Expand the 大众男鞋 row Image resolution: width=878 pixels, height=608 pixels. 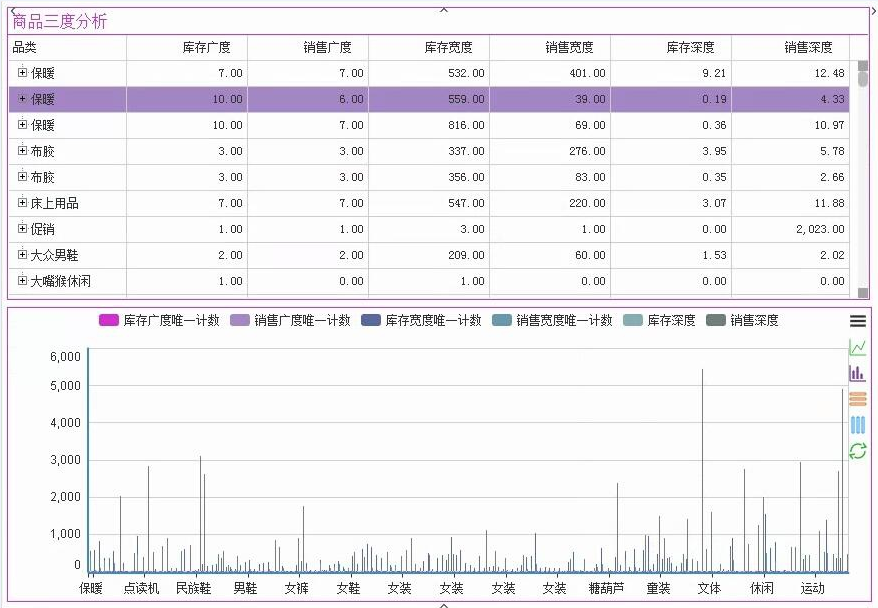tap(22, 254)
